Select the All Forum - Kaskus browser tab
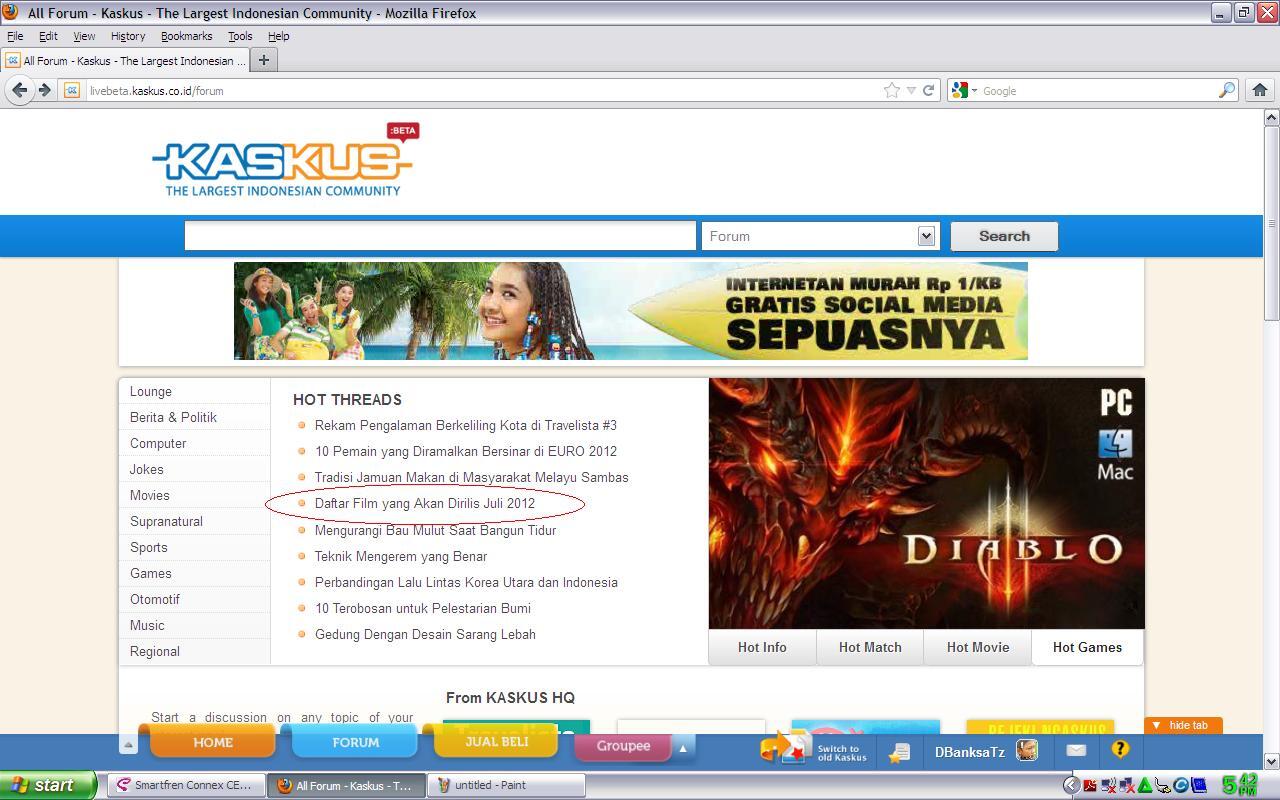 pyautogui.click(x=125, y=60)
